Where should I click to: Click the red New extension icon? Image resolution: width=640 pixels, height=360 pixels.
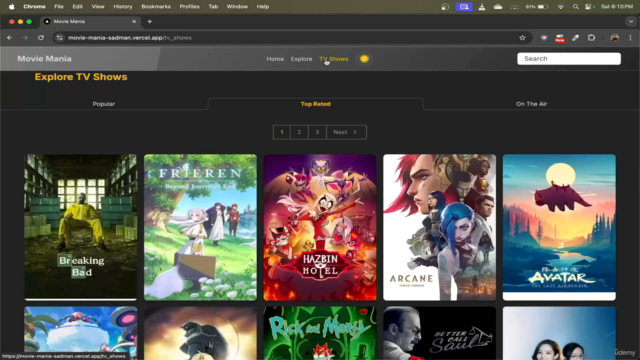click(560, 38)
